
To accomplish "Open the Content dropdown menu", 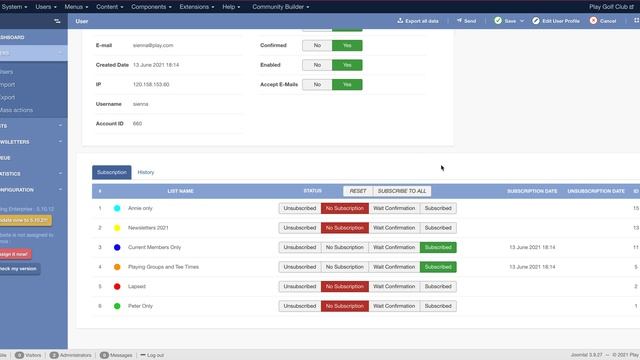I will (x=109, y=7).
